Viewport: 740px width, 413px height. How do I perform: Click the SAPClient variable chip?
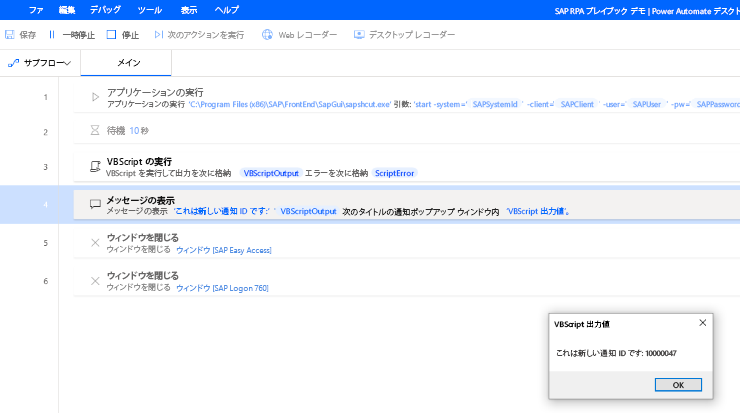[x=577, y=104]
